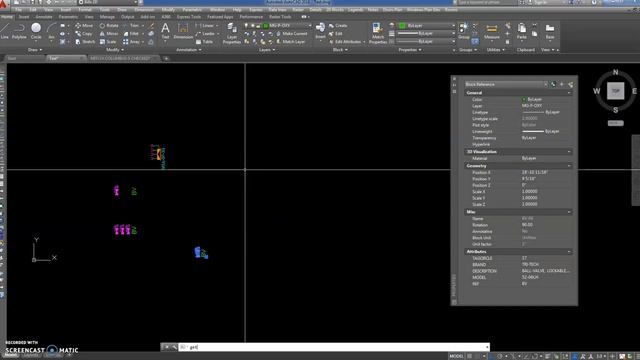640x360 pixels.
Task: Click the Position X value field
Action: coord(546,172)
